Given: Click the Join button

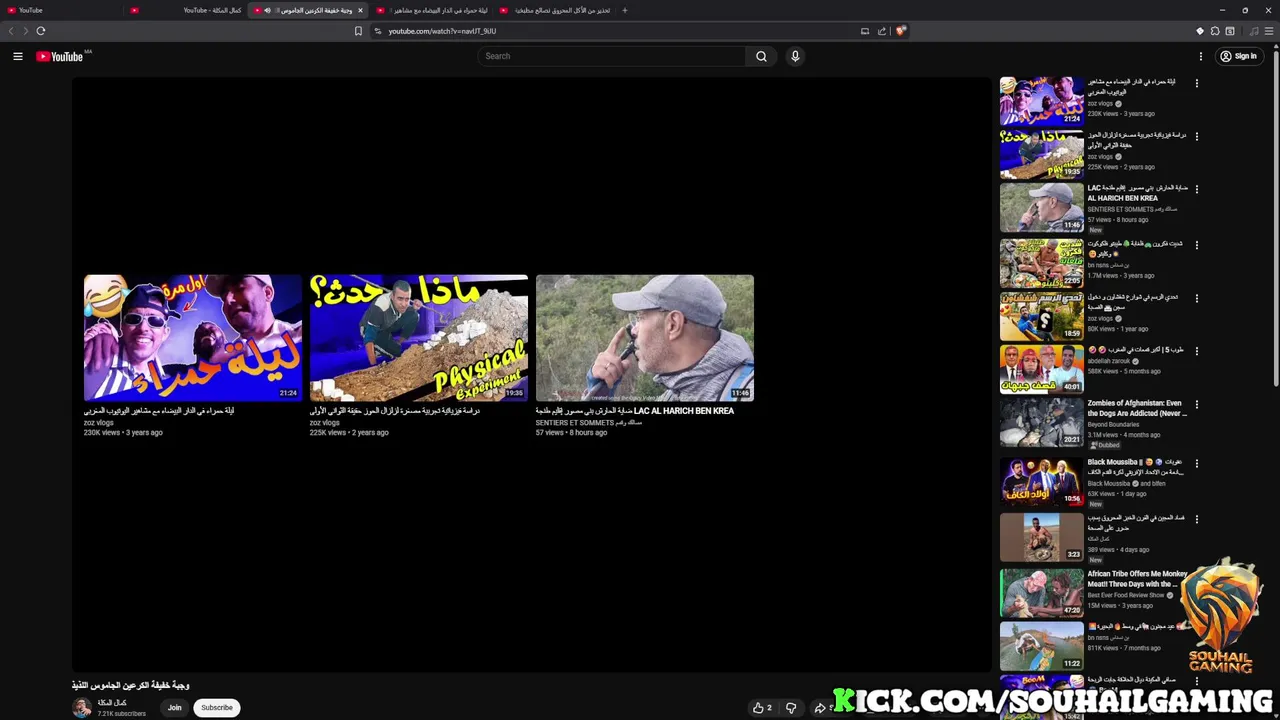Looking at the screenshot, I should (x=174, y=708).
